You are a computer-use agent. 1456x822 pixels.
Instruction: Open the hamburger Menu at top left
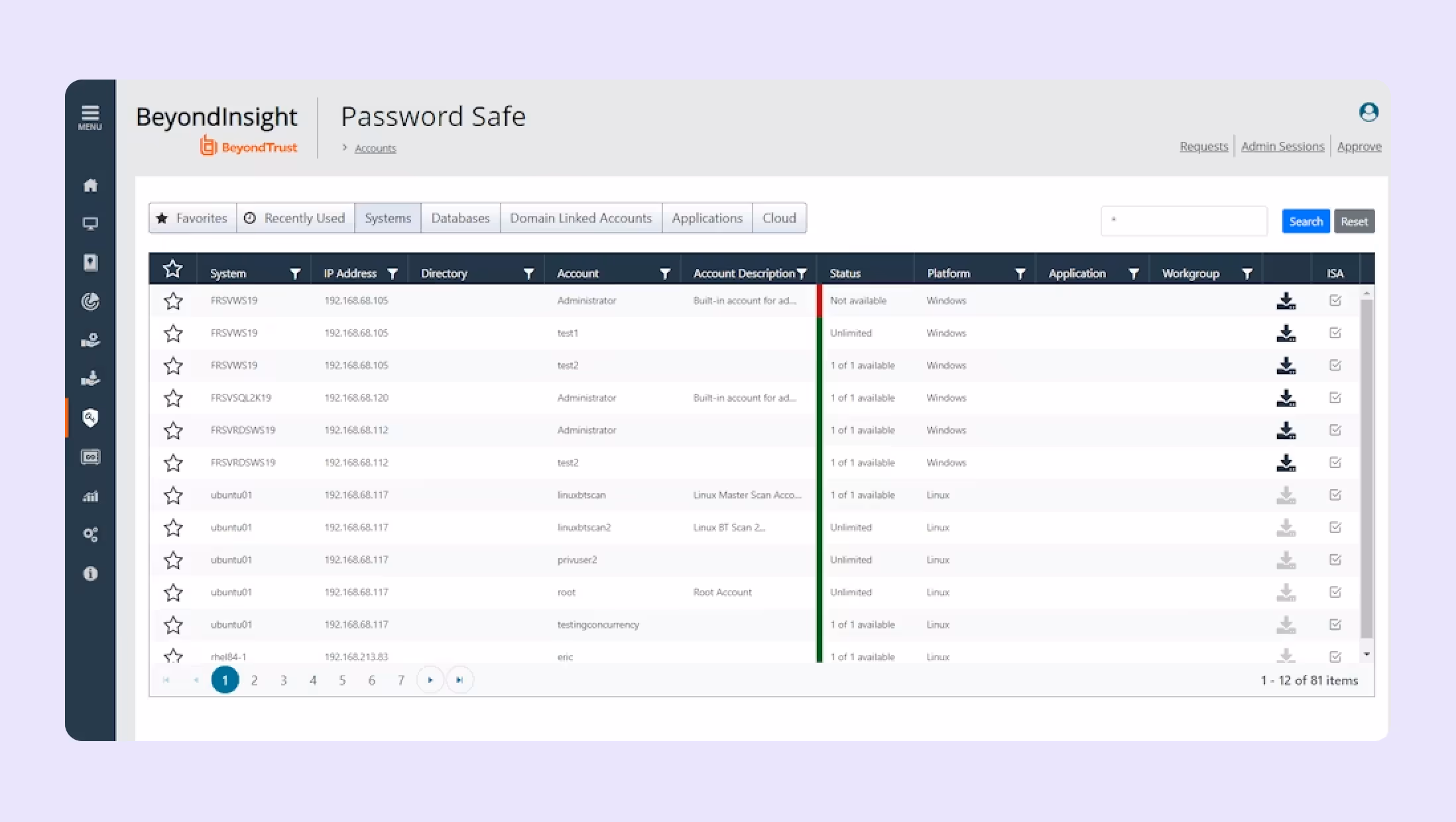90,113
